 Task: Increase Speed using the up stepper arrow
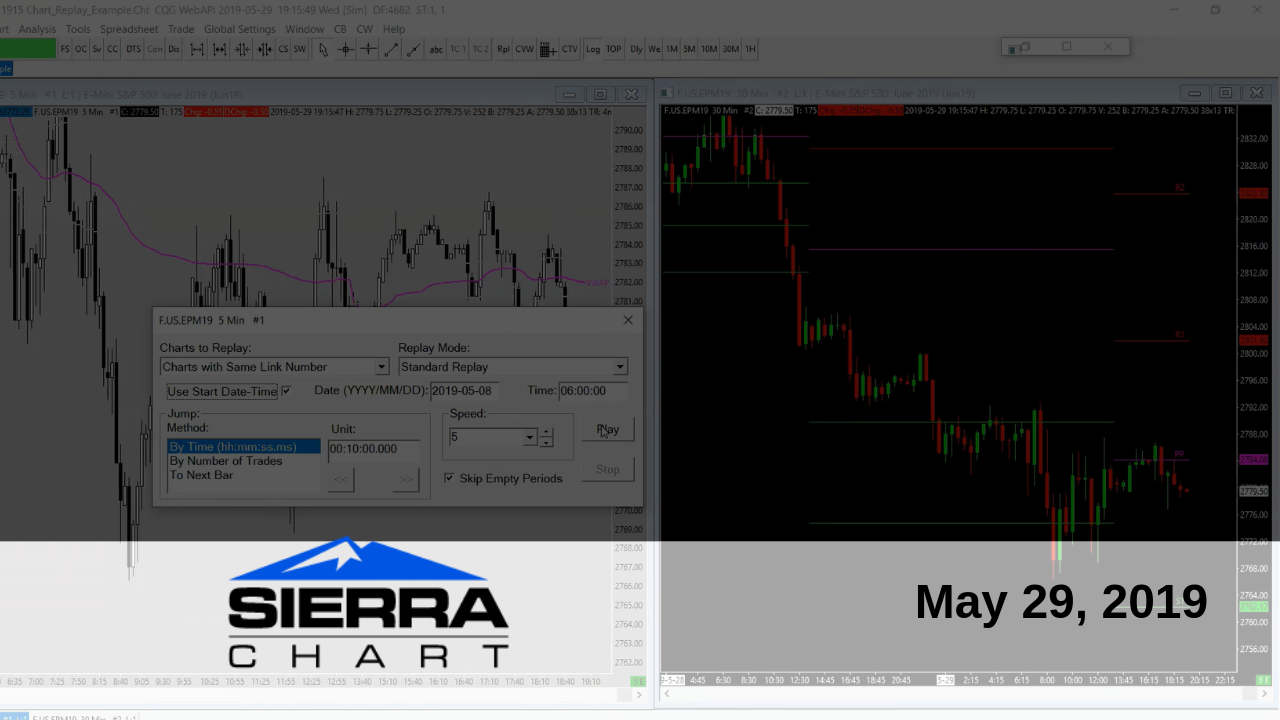[544, 433]
